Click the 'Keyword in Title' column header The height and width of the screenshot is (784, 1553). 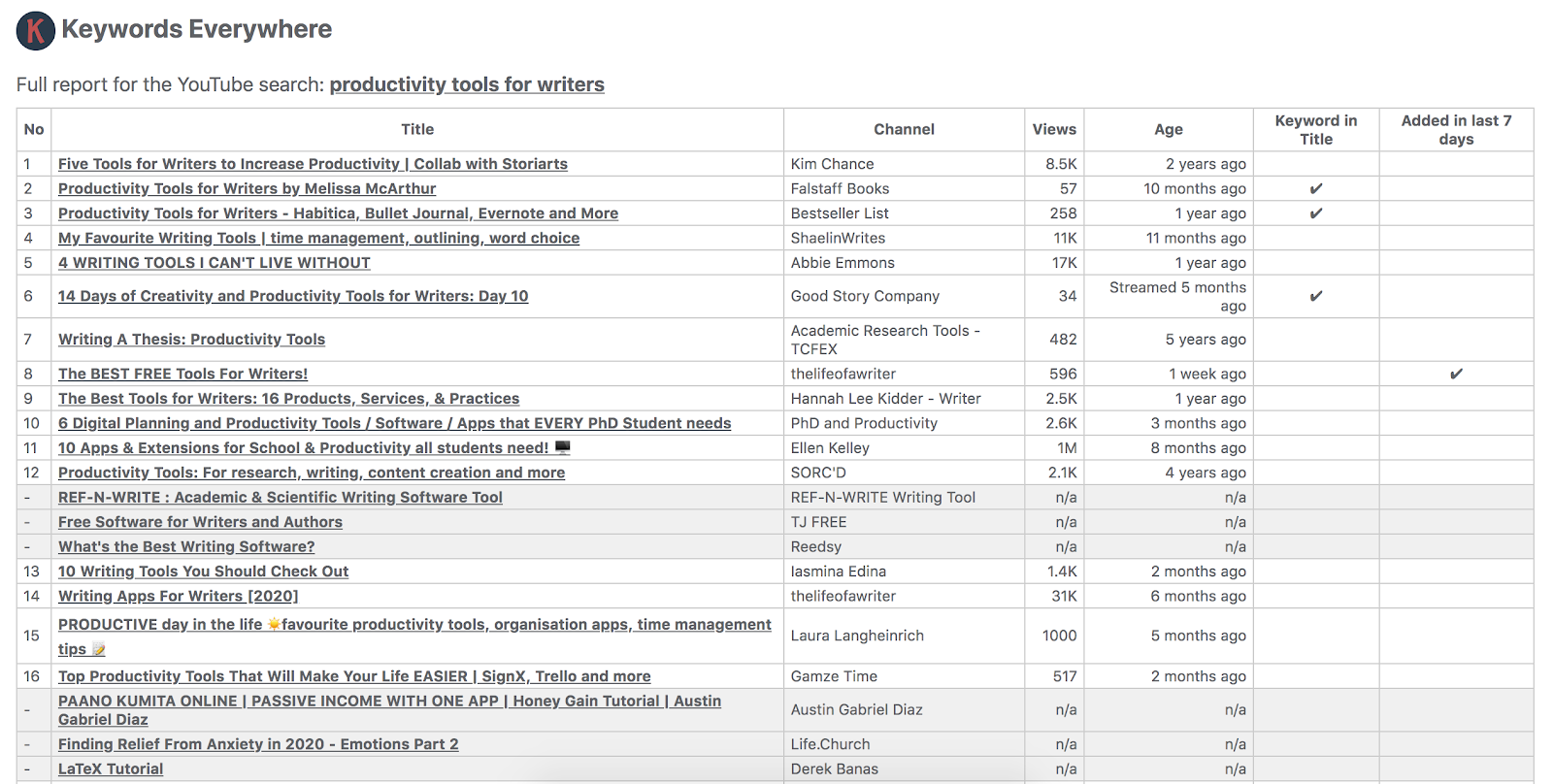[x=1316, y=130]
